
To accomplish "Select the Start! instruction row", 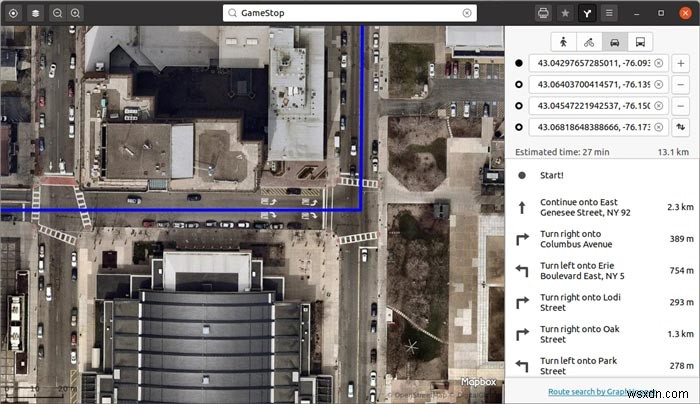I will 602,175.
